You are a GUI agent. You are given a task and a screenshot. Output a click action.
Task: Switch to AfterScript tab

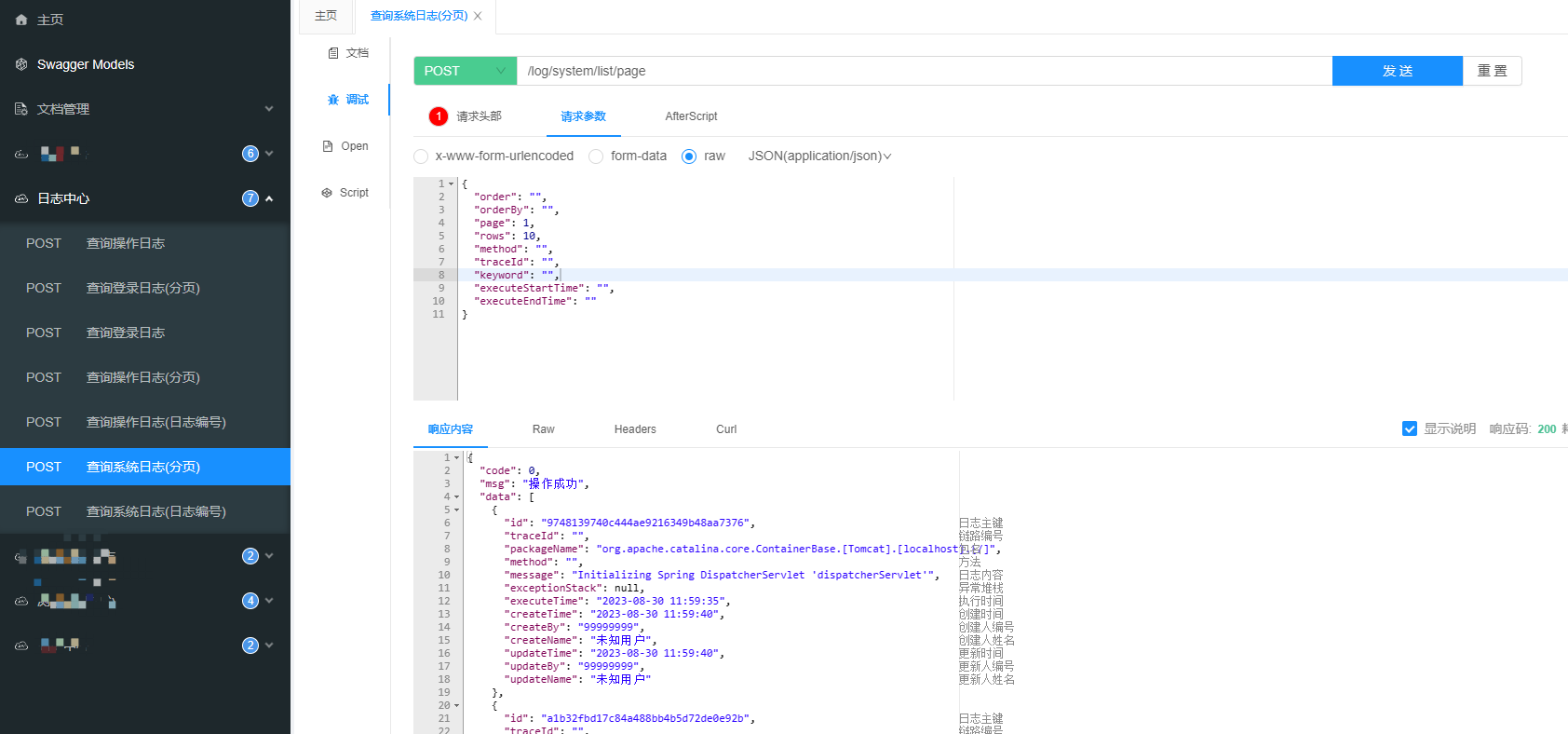click(x=691, y=116)
